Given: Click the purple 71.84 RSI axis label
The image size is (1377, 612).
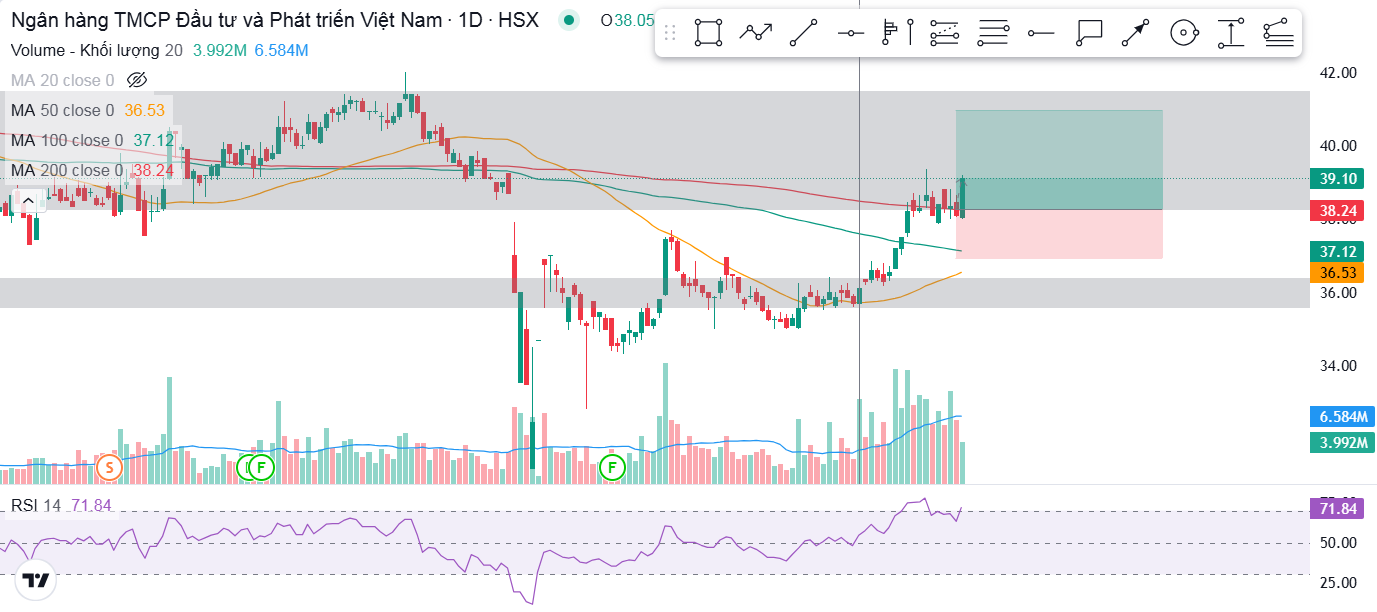Looking at the screenshot, I should (1338, 509).
